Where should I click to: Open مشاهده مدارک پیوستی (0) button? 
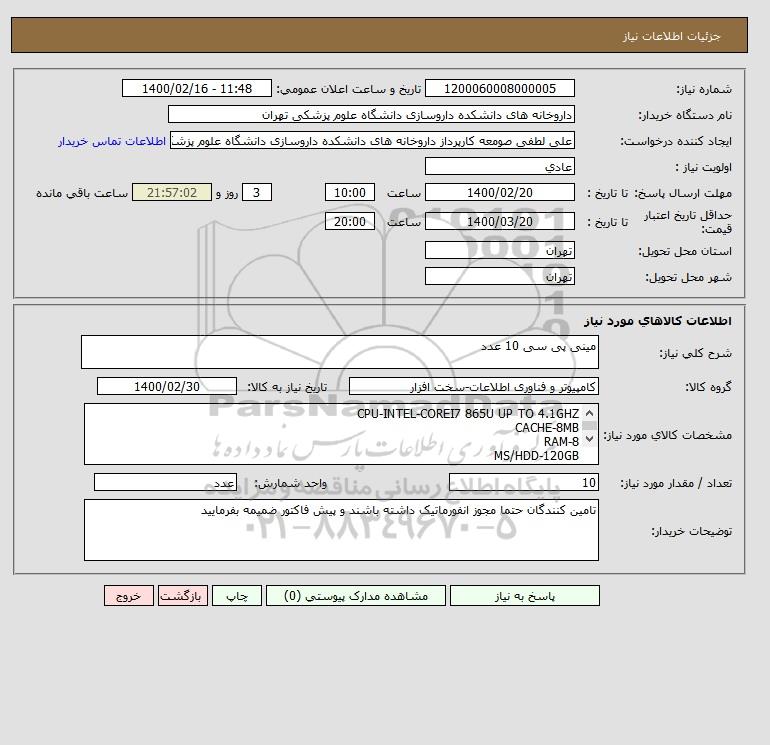click(356, 596)
